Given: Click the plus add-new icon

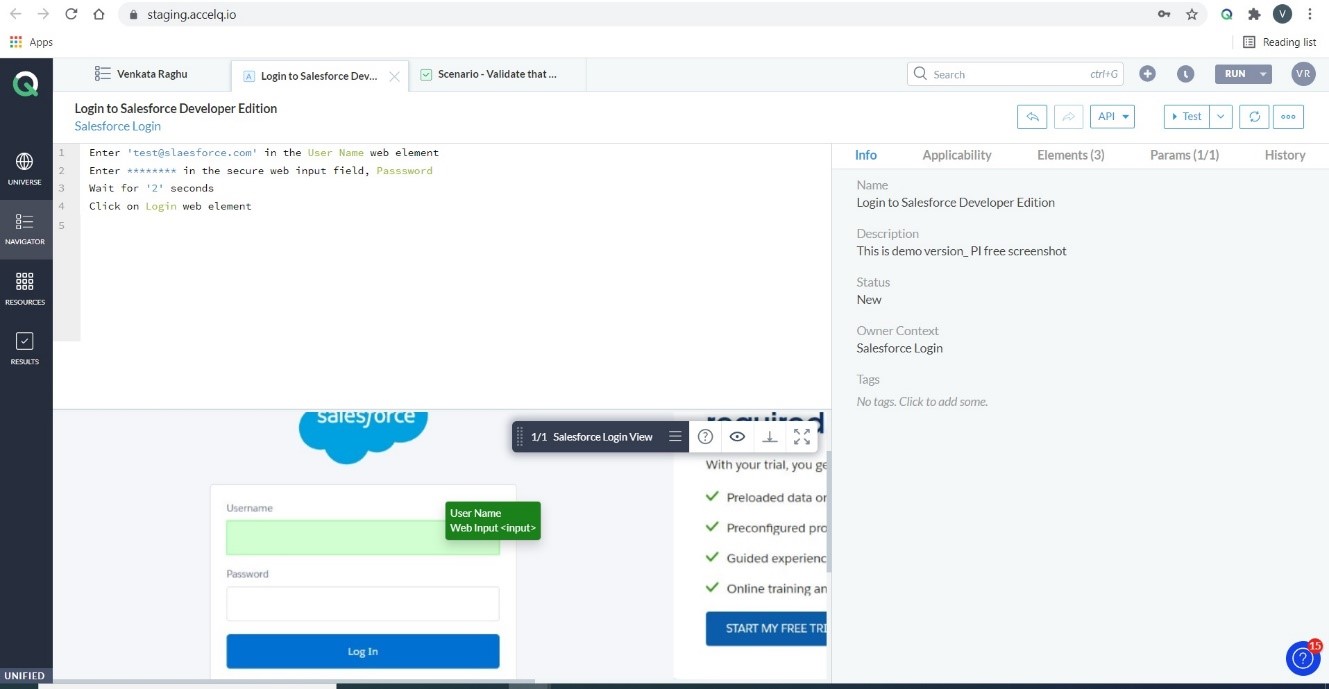Looking at the screenshot, I should pos(1147,74).
